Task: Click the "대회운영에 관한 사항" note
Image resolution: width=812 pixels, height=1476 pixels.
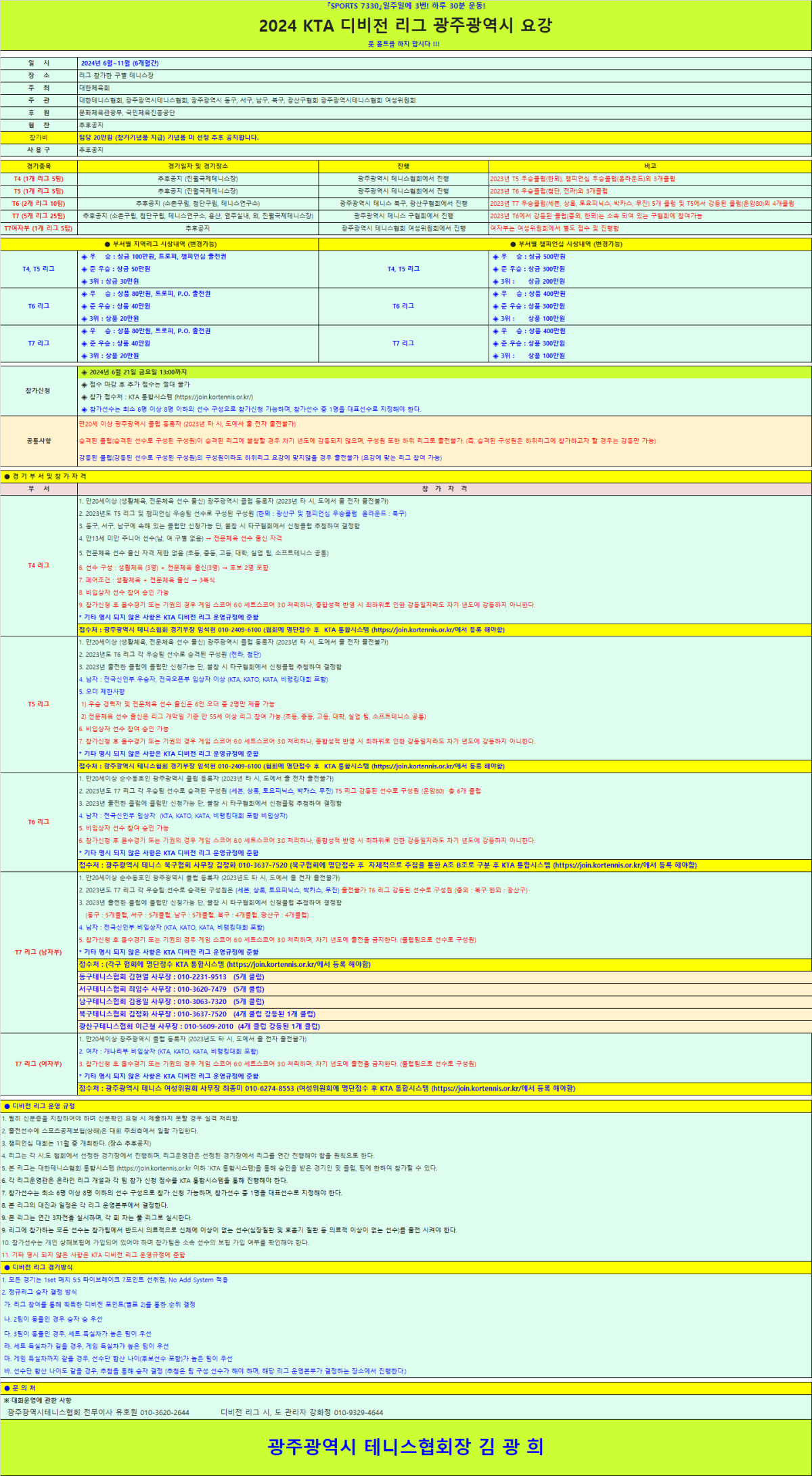Action: [x=37, y=1400]
